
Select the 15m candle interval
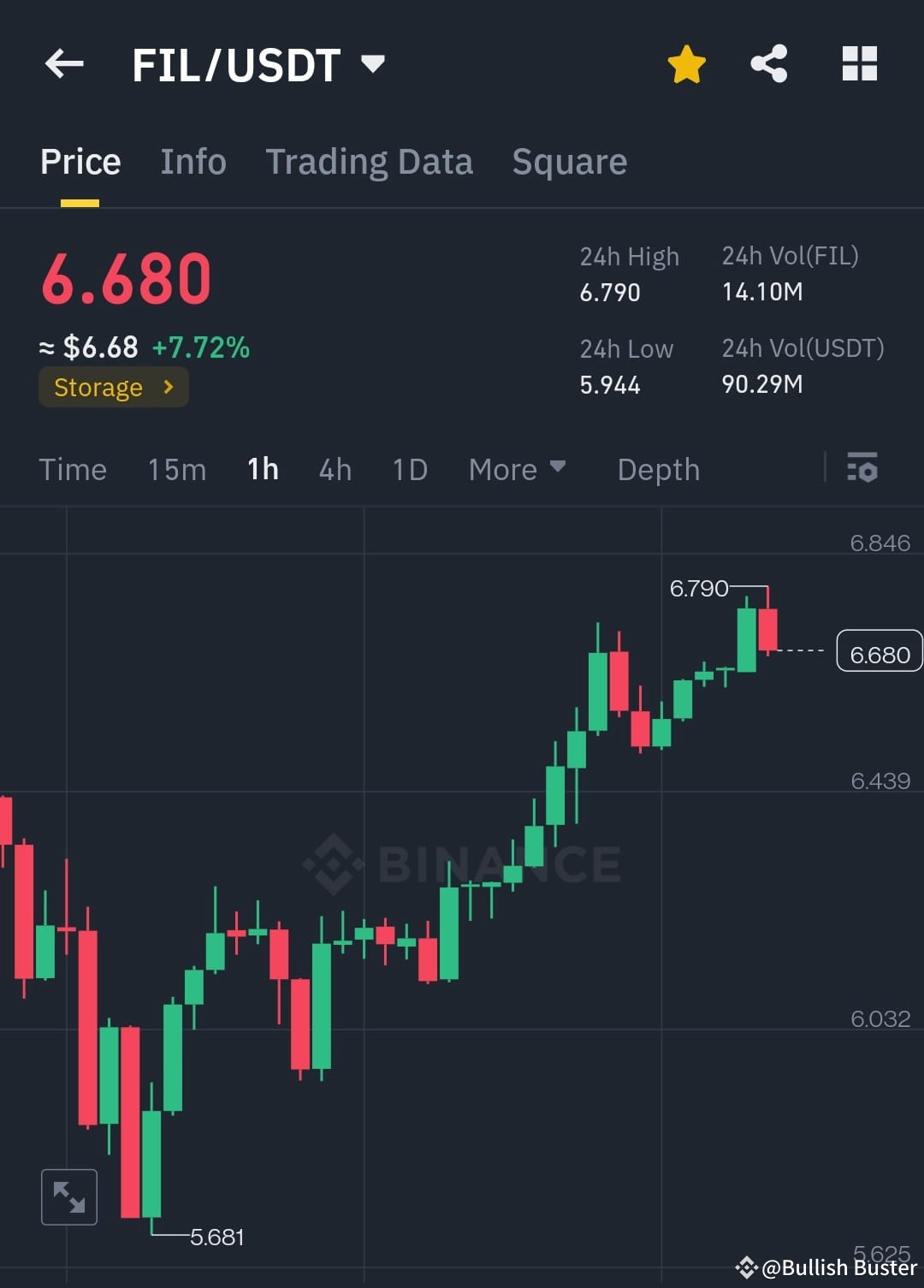(x=176, y=469)
